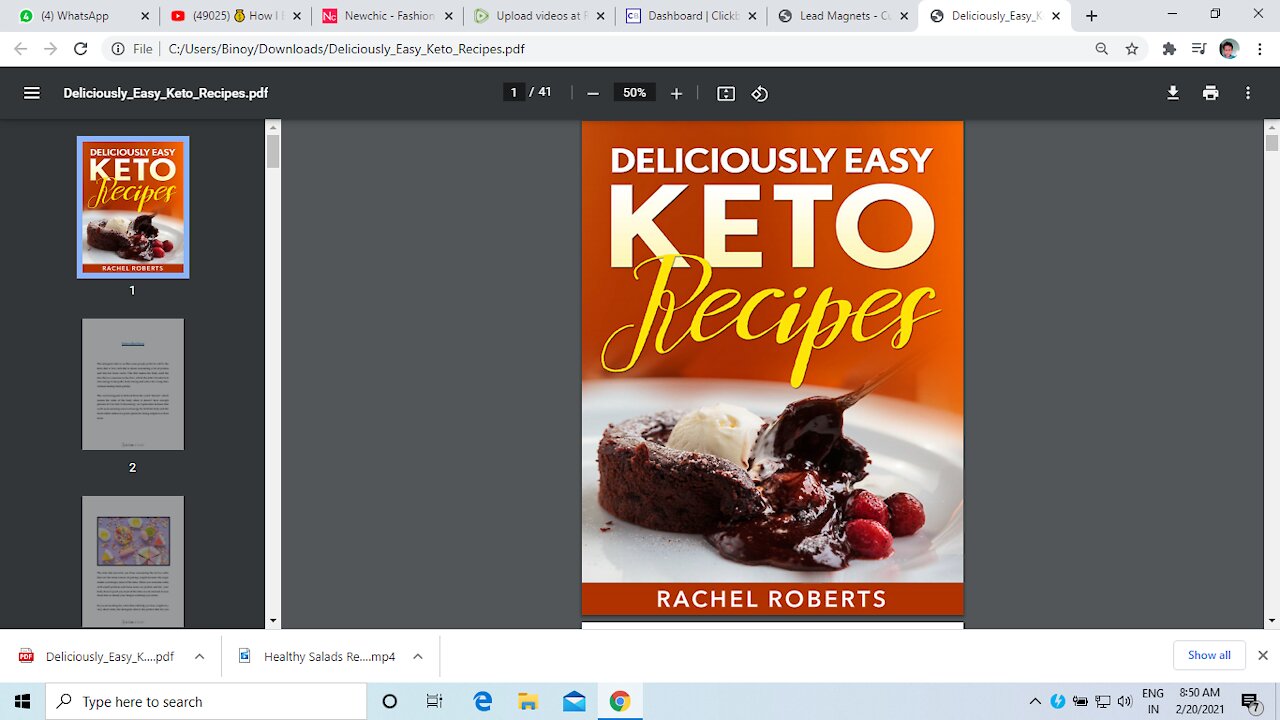Click the 50% zoom level field
Image resolution: width=1280 pixels, height=720 pixels.
pos(635,92)
